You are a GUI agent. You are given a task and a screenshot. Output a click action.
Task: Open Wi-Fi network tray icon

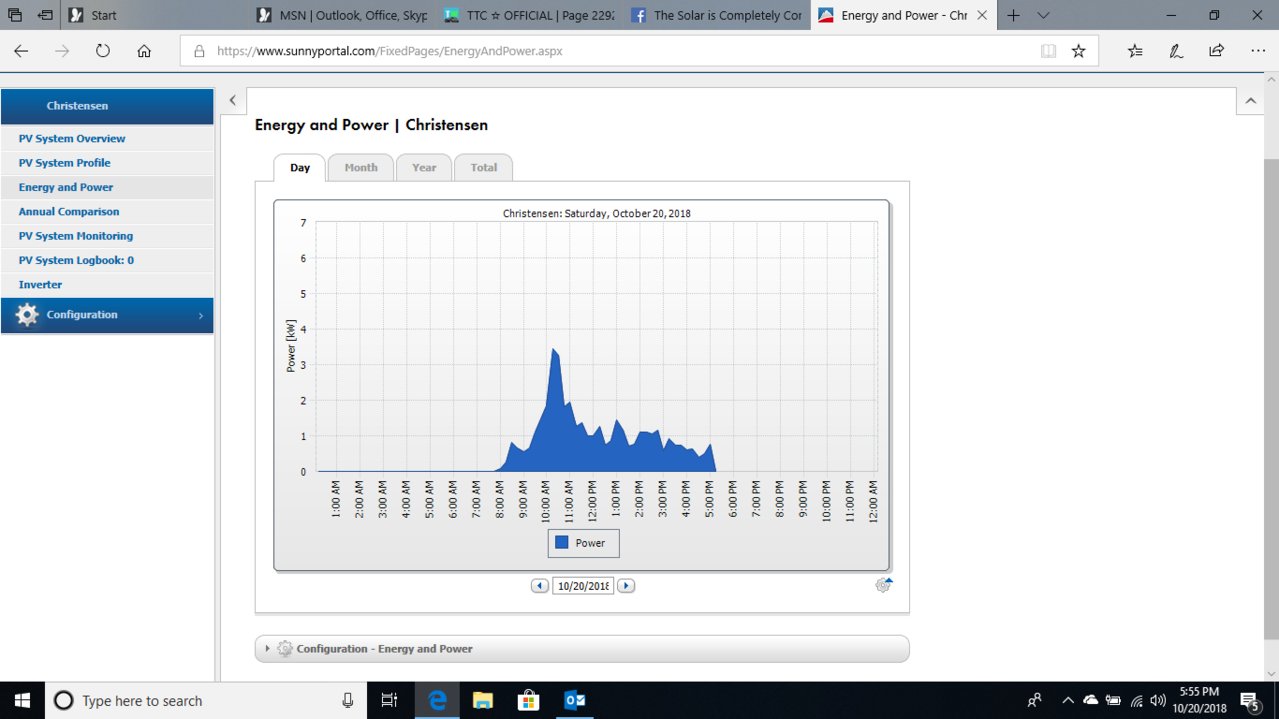pos(1136,700)
